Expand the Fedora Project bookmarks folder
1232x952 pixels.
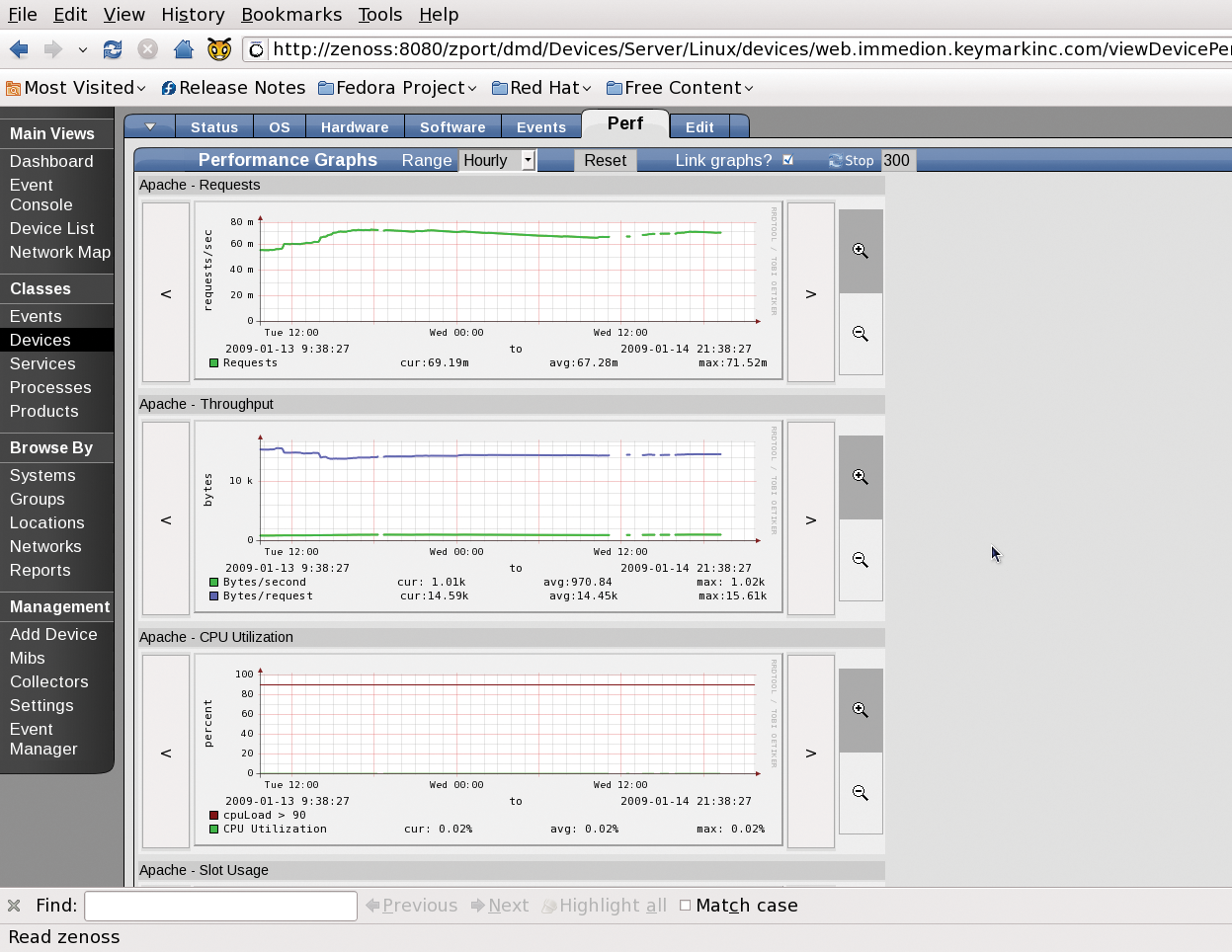point(397,88)
